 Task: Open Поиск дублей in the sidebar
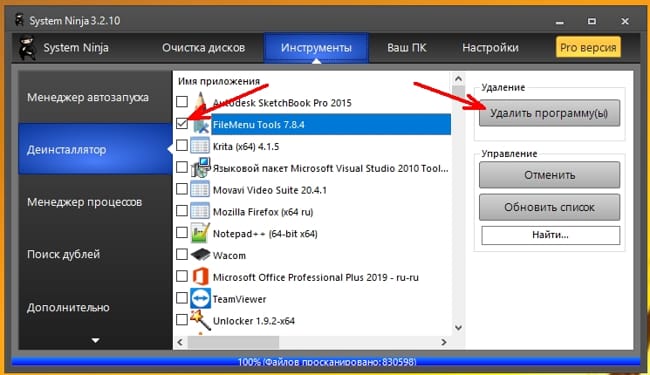pyautogui.click(x=95, y=254)
